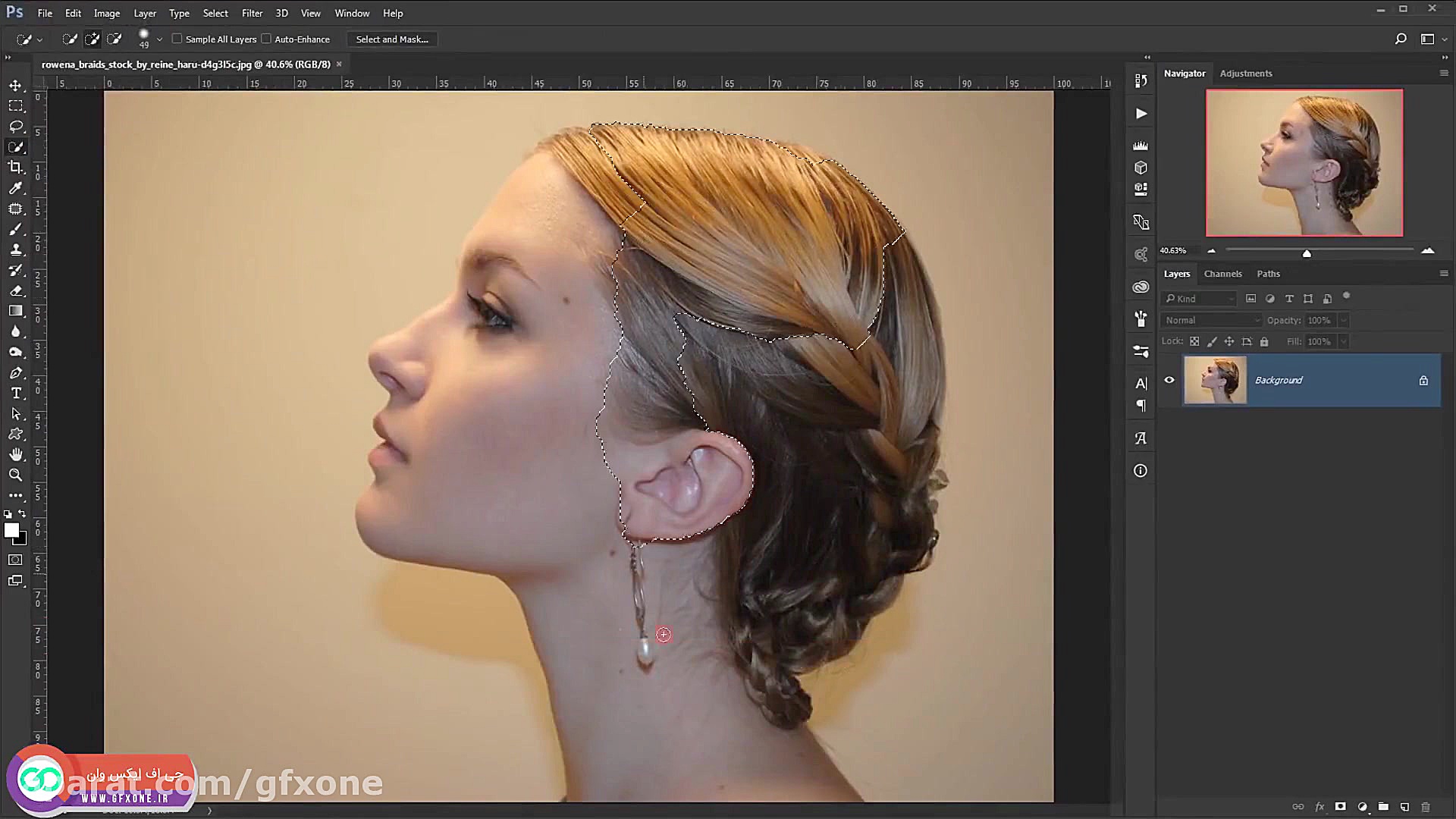Select the Type tool
Viewport: 1456px width, 819px height.
(x=16, y=393)
